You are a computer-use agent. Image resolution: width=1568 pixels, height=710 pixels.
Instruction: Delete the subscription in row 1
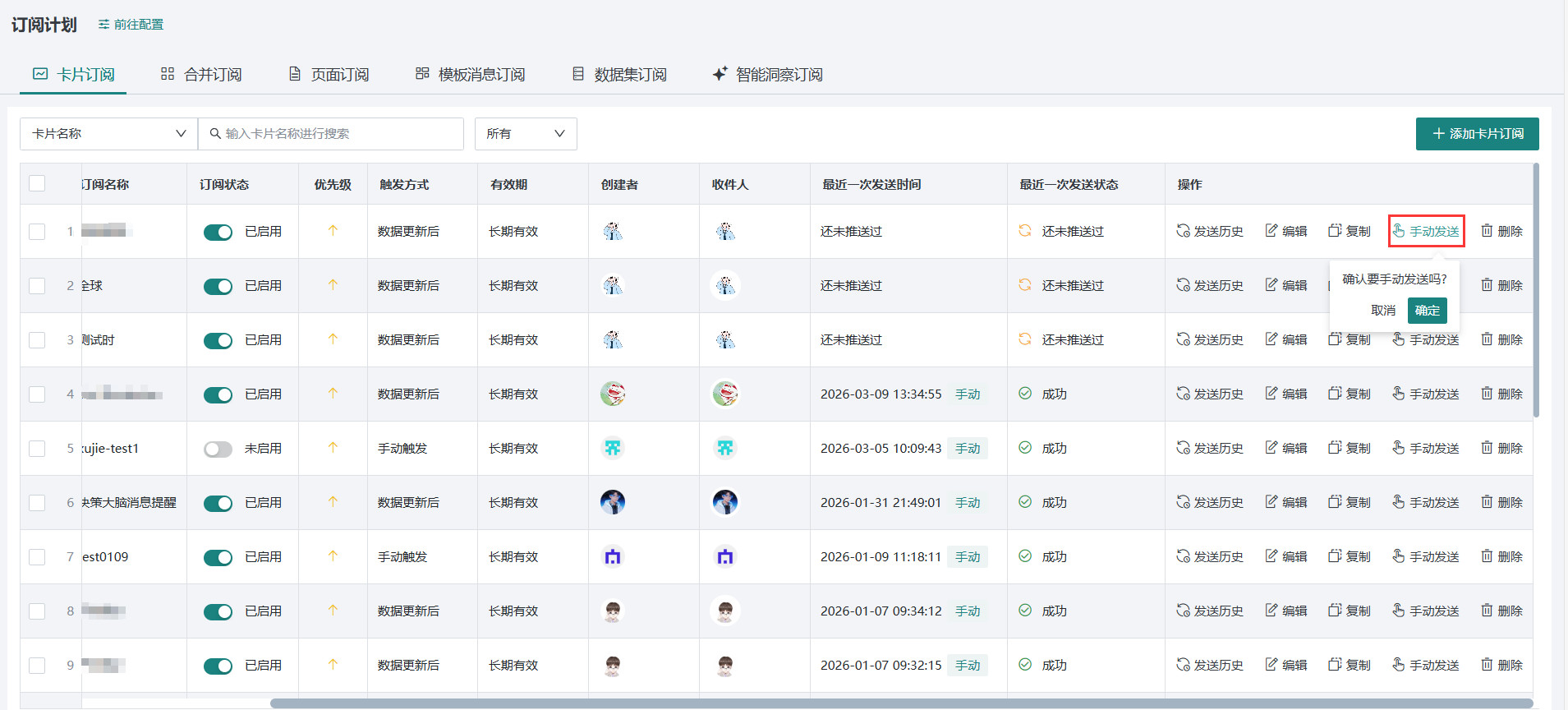1502,231
